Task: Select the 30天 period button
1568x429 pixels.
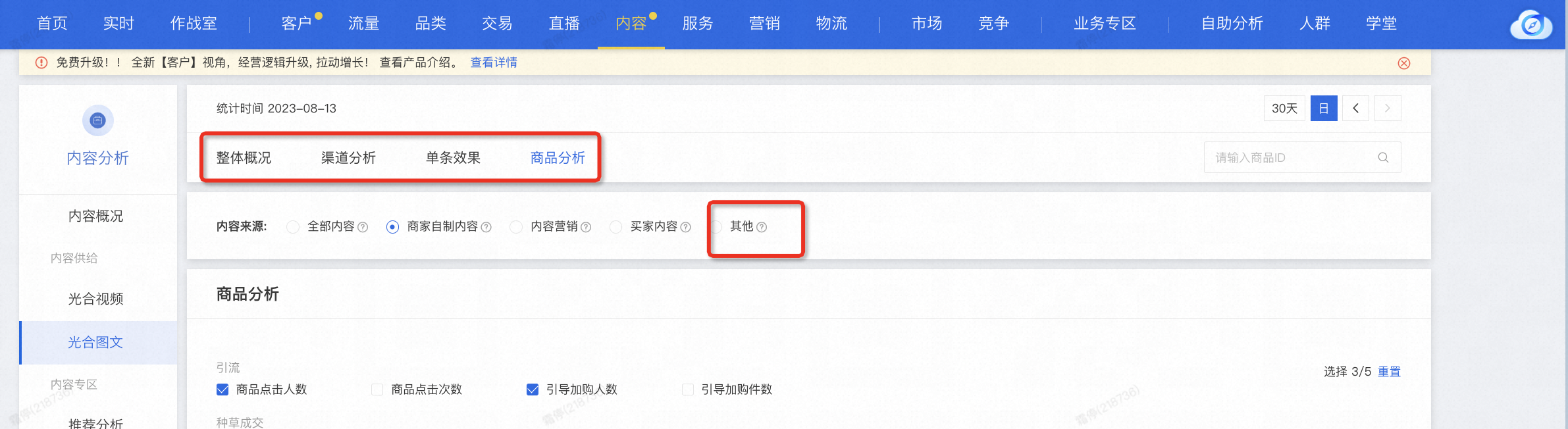Action: coord(1284,108)
